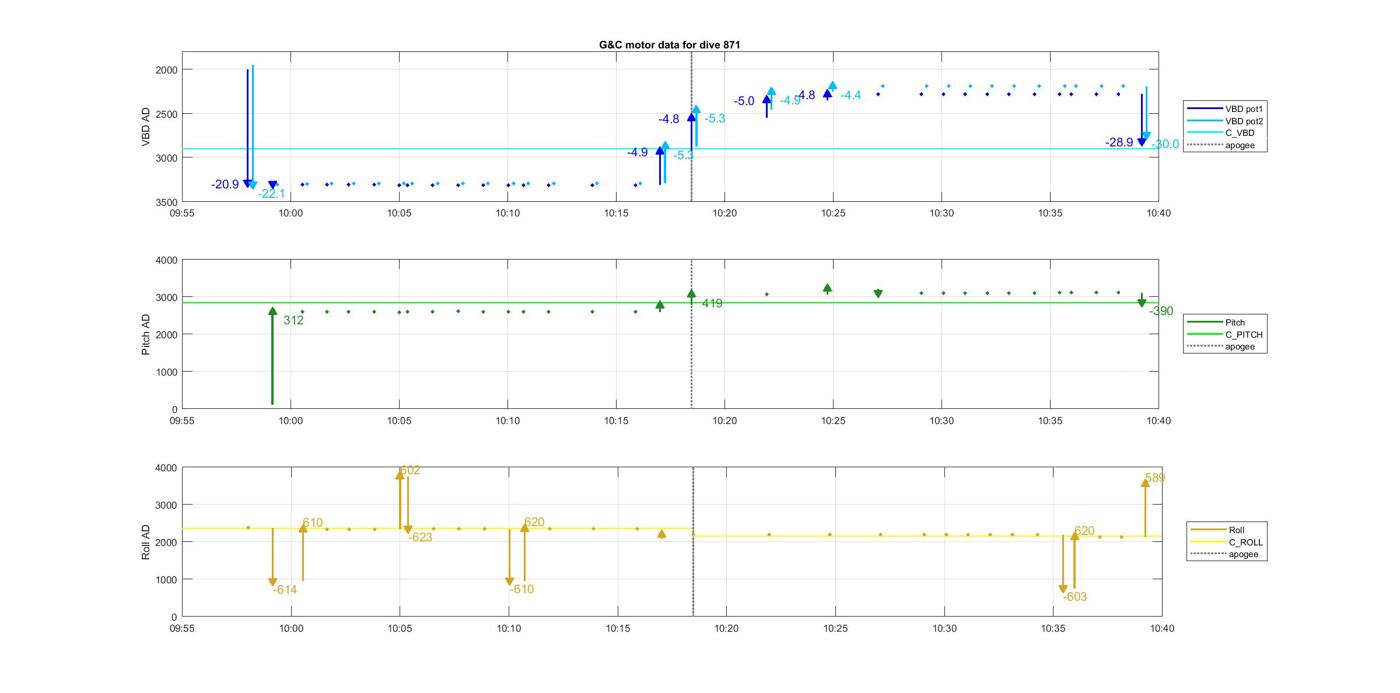Click the 419 pitch data label
Viewport: 1400px width, 693px height.
click(712, 303)
